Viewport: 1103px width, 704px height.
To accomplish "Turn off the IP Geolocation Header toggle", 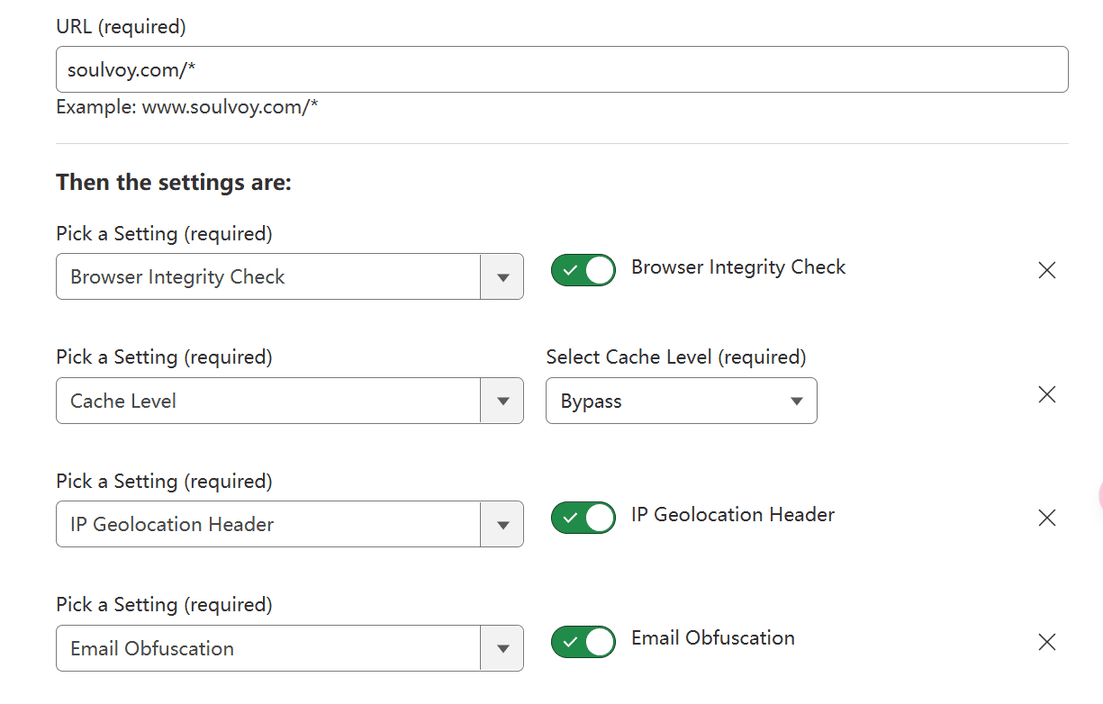I will click(583, 517).
